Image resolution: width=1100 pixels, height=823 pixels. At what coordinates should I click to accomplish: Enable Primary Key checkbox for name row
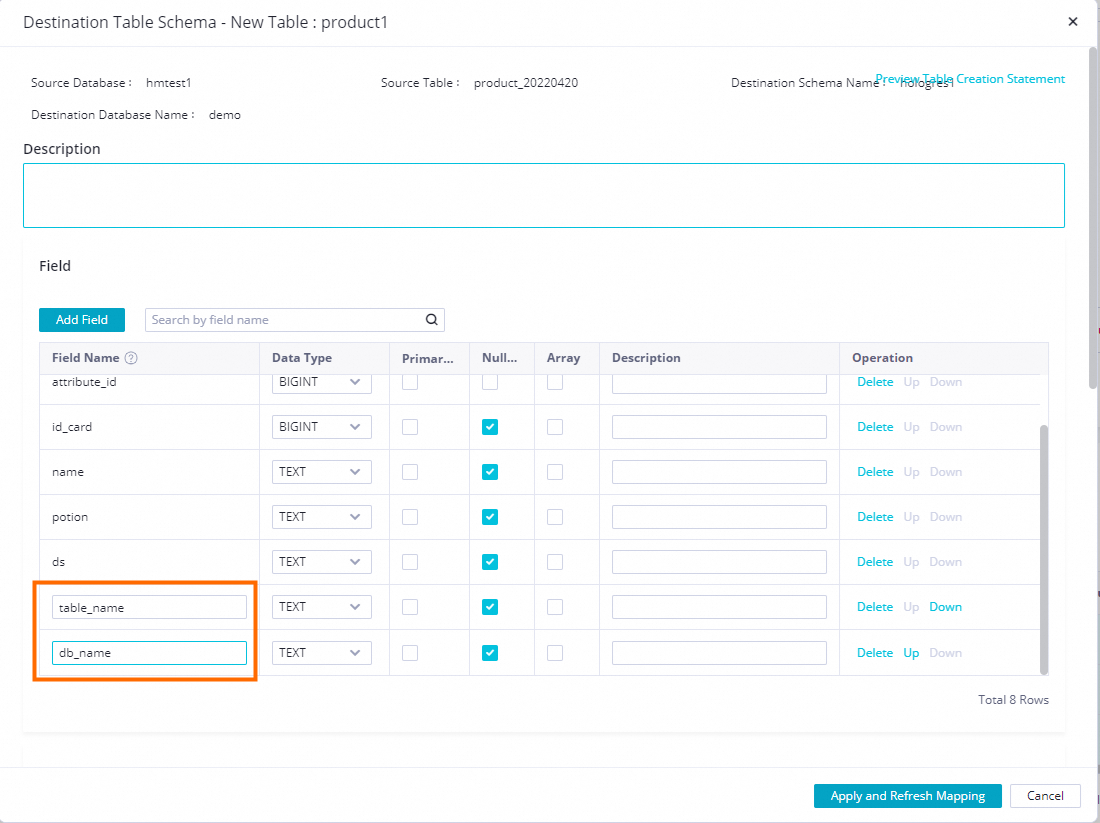(410, 472)
